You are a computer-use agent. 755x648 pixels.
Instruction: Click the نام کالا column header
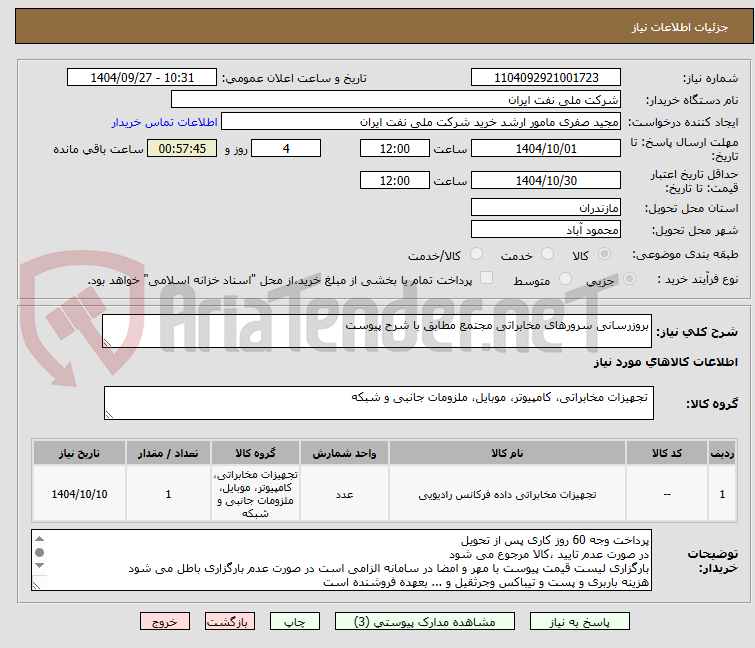click(x=507, y=453)
